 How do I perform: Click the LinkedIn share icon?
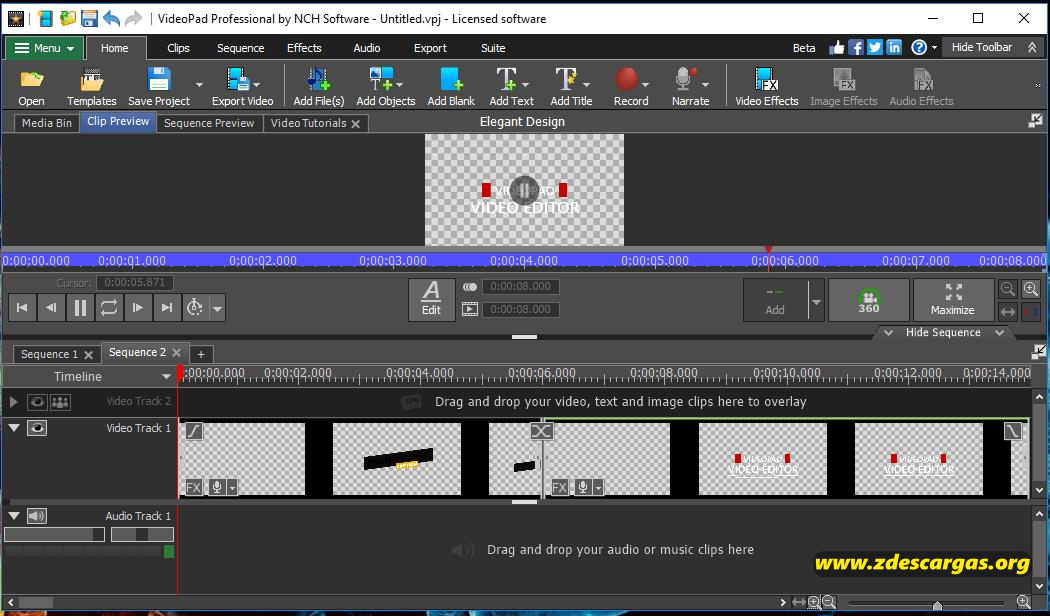pos(894,48)
